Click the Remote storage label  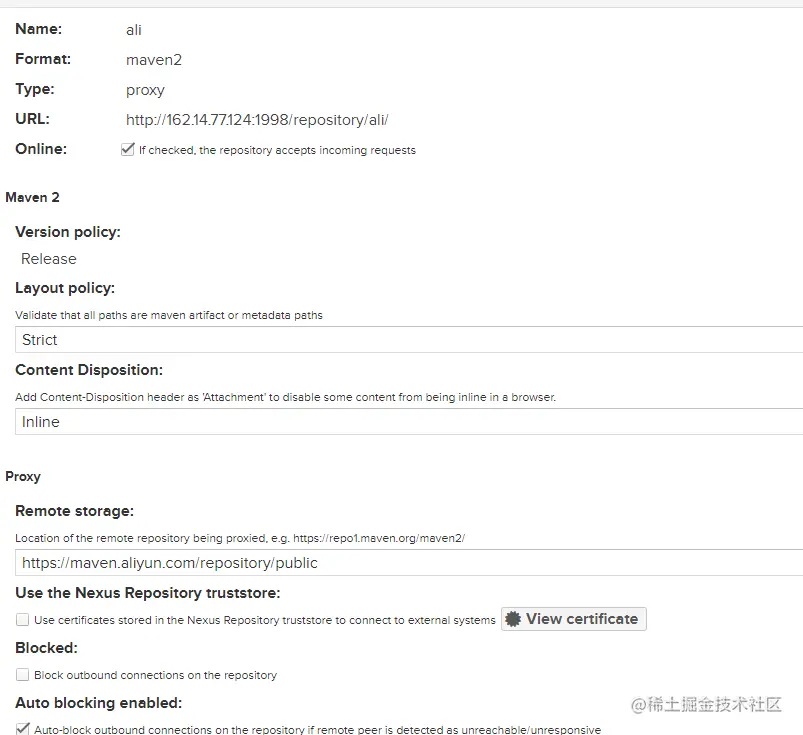click(75, 511)
